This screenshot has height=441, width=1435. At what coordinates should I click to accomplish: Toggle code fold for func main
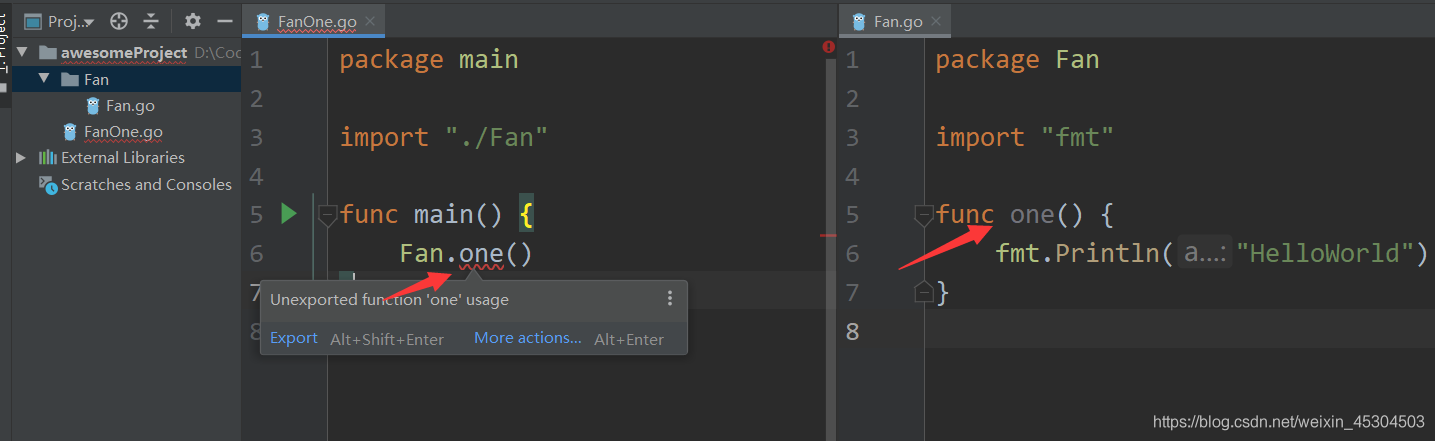pos(327,214)
